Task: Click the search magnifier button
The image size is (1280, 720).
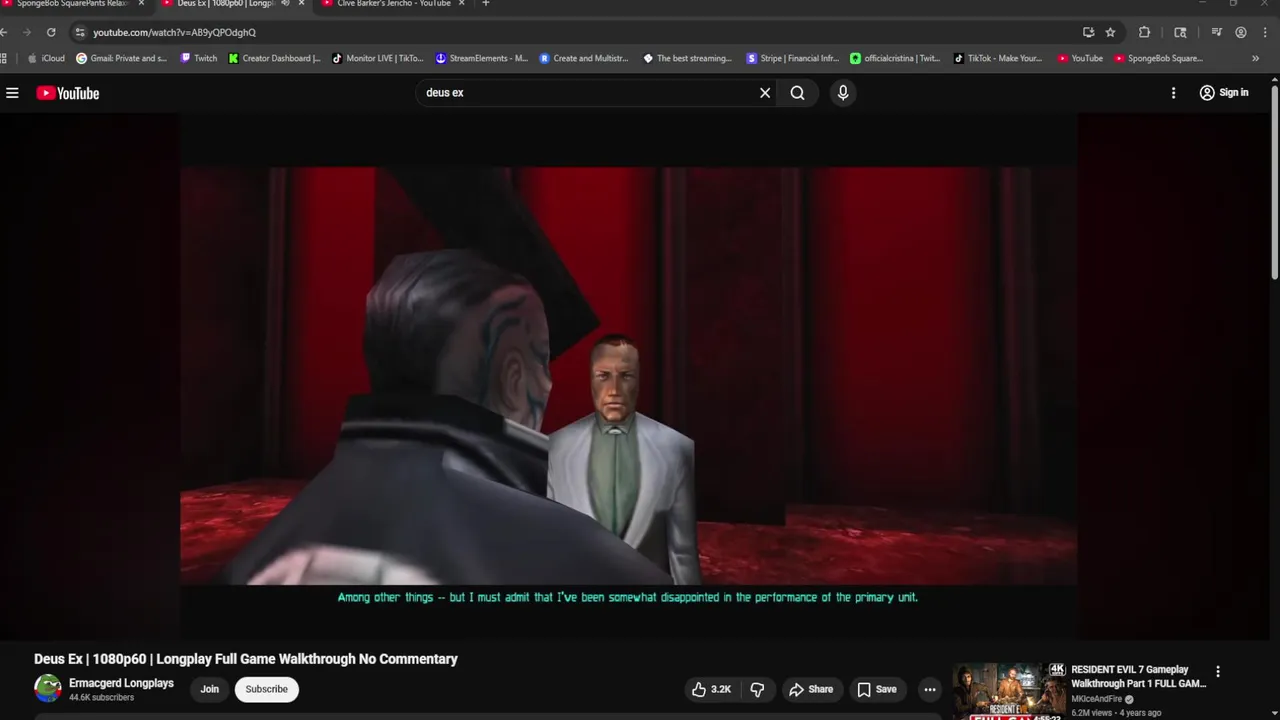Action: coord(797,93)
